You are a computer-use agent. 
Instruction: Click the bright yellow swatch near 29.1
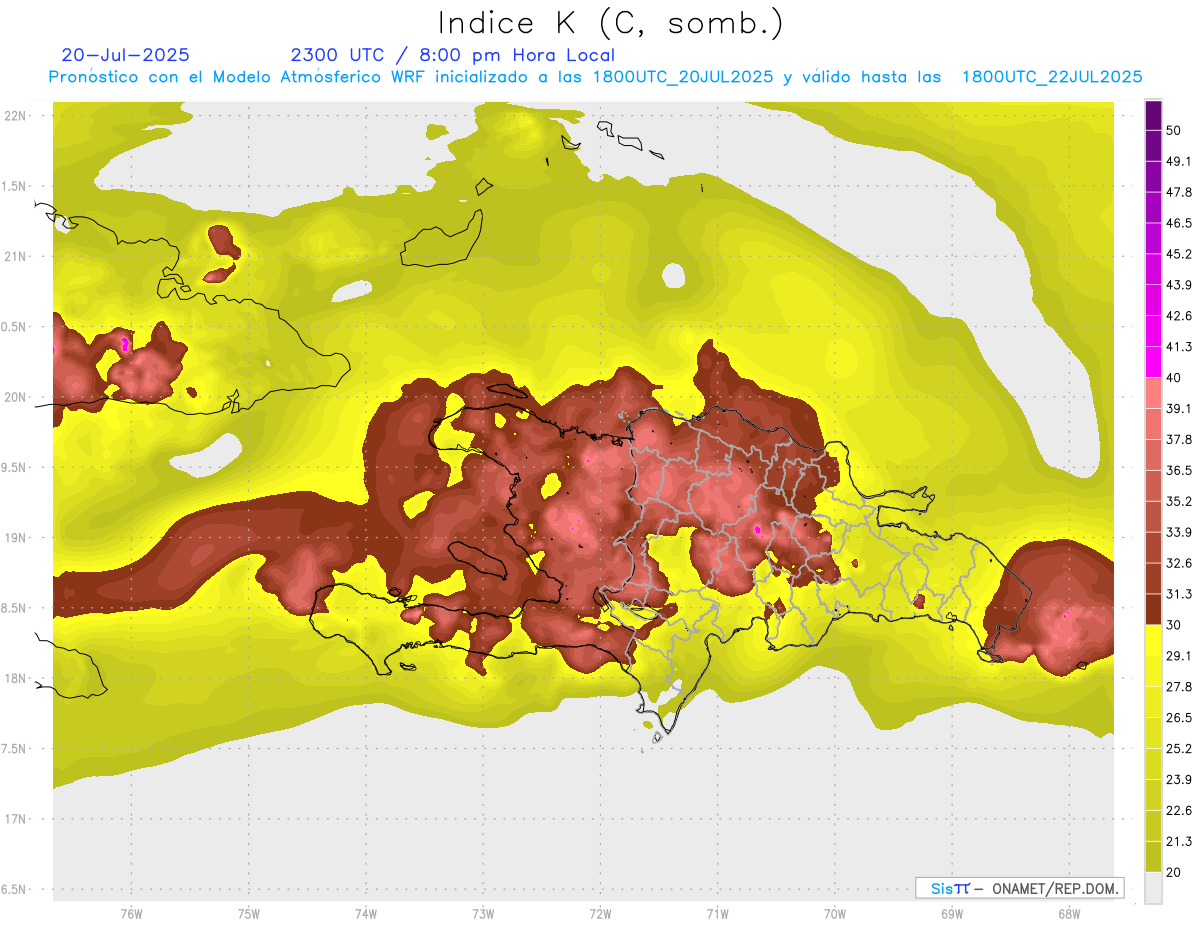click(1153, 640)
